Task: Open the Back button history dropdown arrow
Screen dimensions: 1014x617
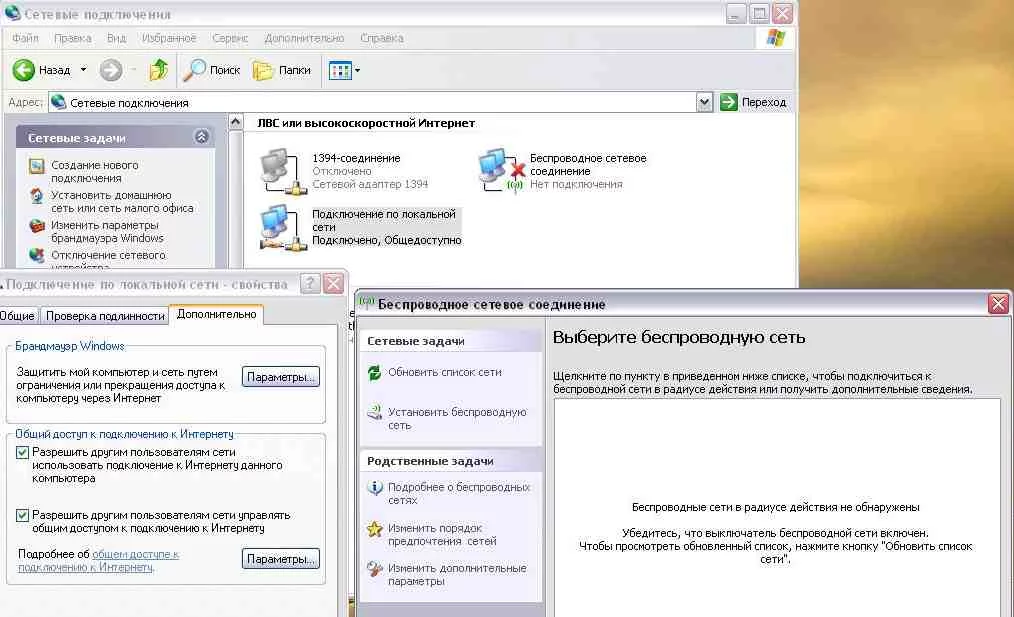Action: tap(83, 70)
